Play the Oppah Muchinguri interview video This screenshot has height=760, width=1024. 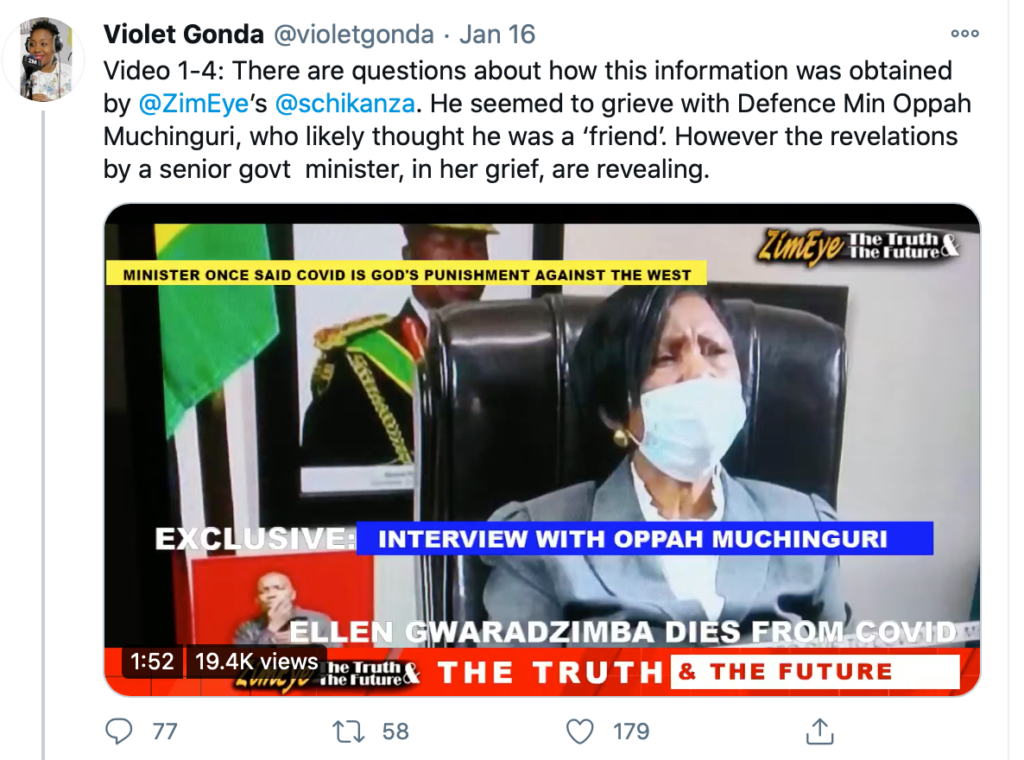(x=542, y=450)
